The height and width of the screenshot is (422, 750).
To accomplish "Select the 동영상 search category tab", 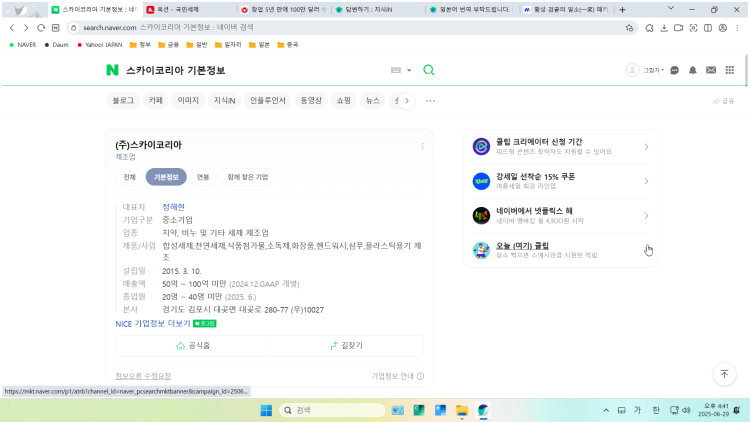I will [311, 100].
